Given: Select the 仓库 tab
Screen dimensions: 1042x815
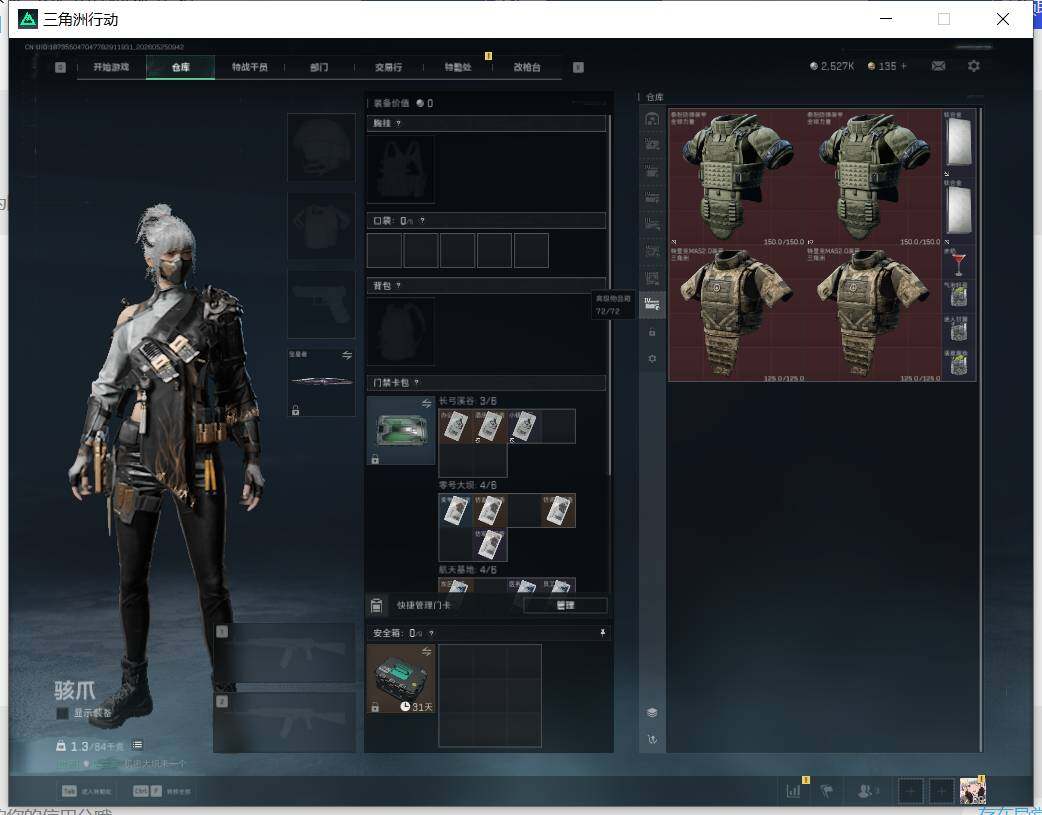Looking at the screenshot, I should (x=180, y=67).
